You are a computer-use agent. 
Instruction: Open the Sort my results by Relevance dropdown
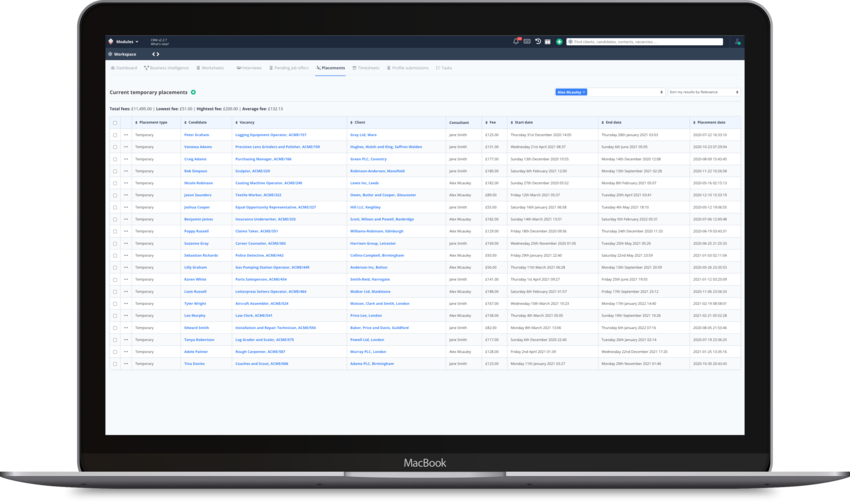click(x=704, y=92)
